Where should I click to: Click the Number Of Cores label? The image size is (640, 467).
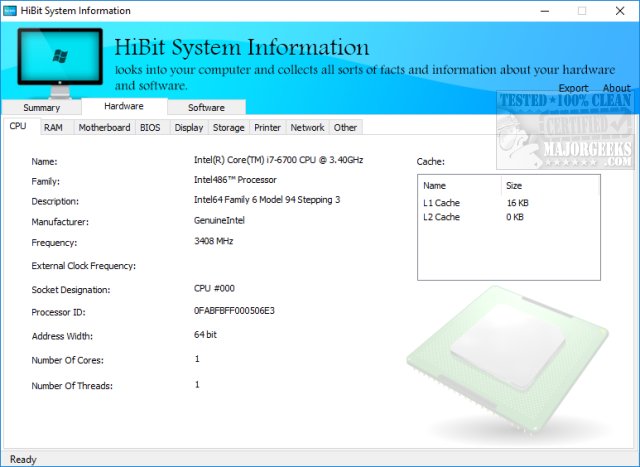(x=68, y=360)
